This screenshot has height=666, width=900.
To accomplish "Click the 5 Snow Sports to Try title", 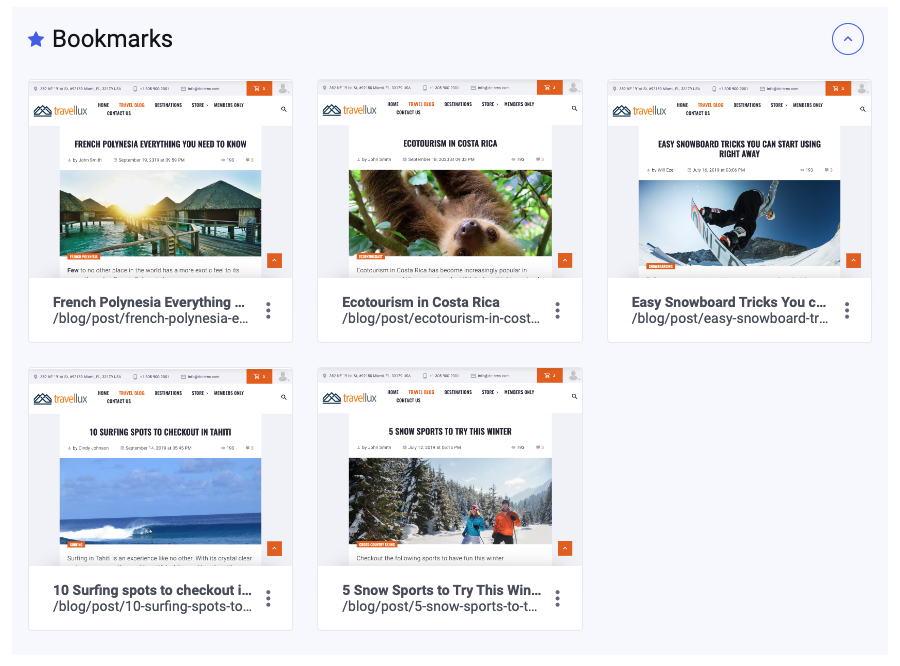I will coord(441,590).
